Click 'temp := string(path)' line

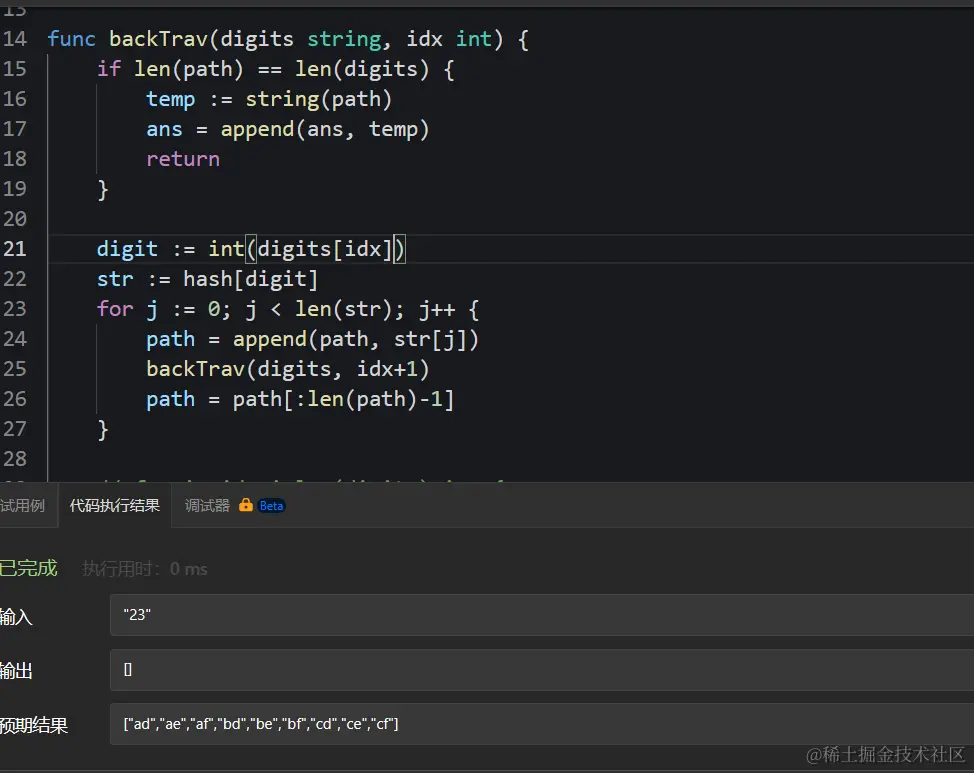coord(269,99)
